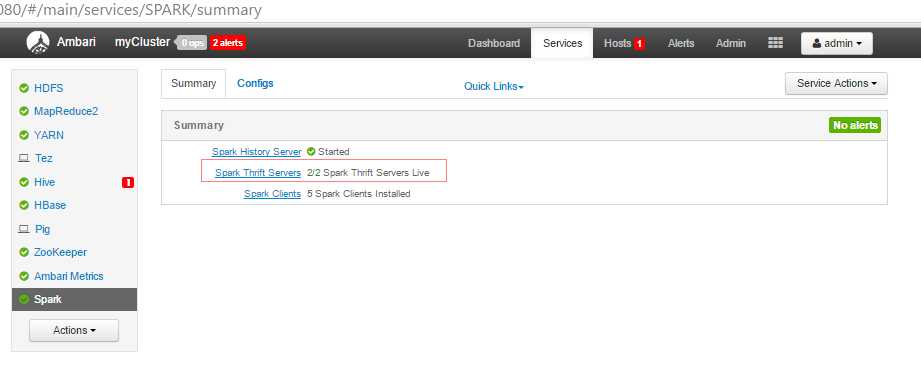Viewport: 921px width, 367px height.
Task: Click the green status icon beside MapReduce2
Action: 24,112
